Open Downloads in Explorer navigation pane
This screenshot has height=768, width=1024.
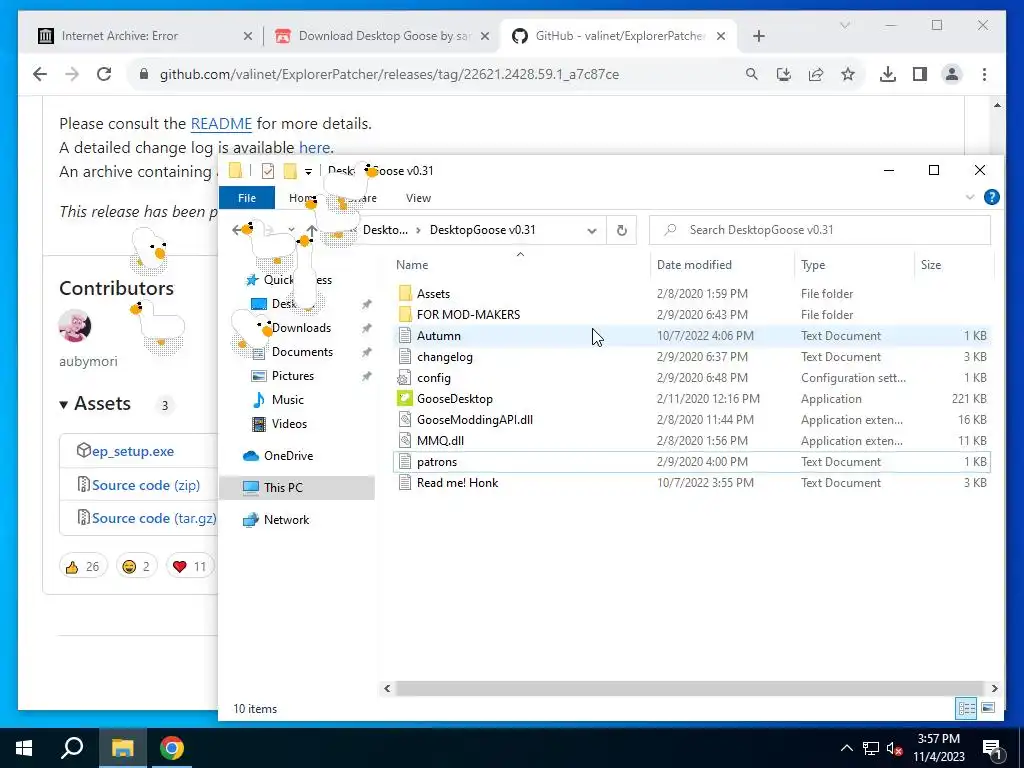[301, 328]
